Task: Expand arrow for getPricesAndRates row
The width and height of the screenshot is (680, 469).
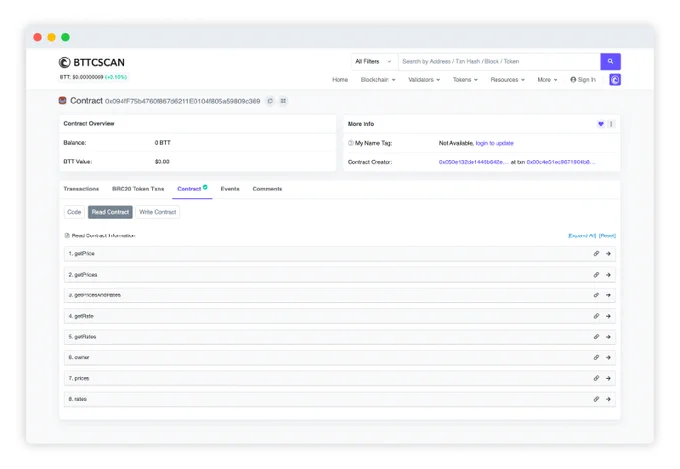Action: point(608,295)
